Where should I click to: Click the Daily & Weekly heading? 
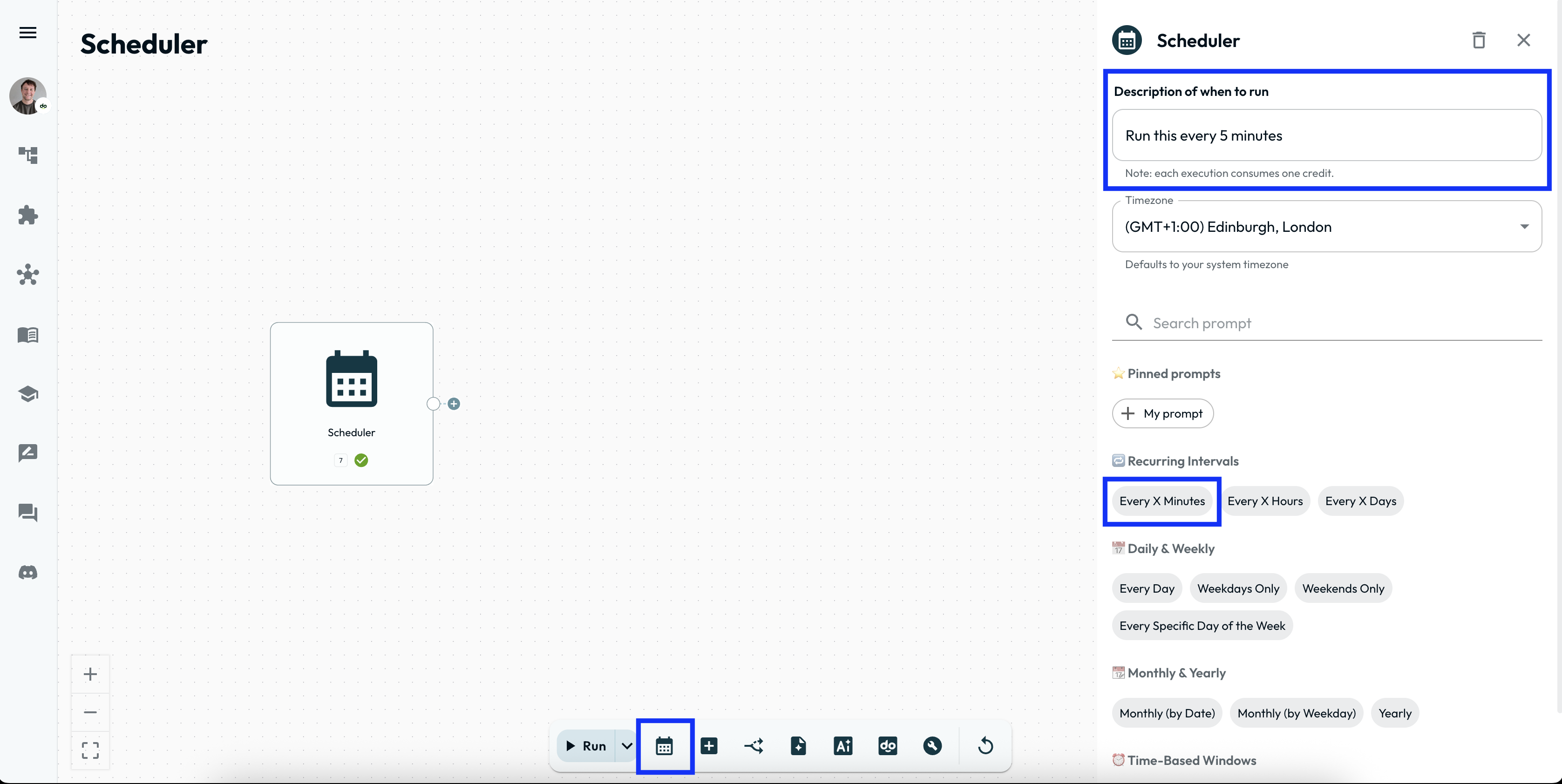(1171, 549)
